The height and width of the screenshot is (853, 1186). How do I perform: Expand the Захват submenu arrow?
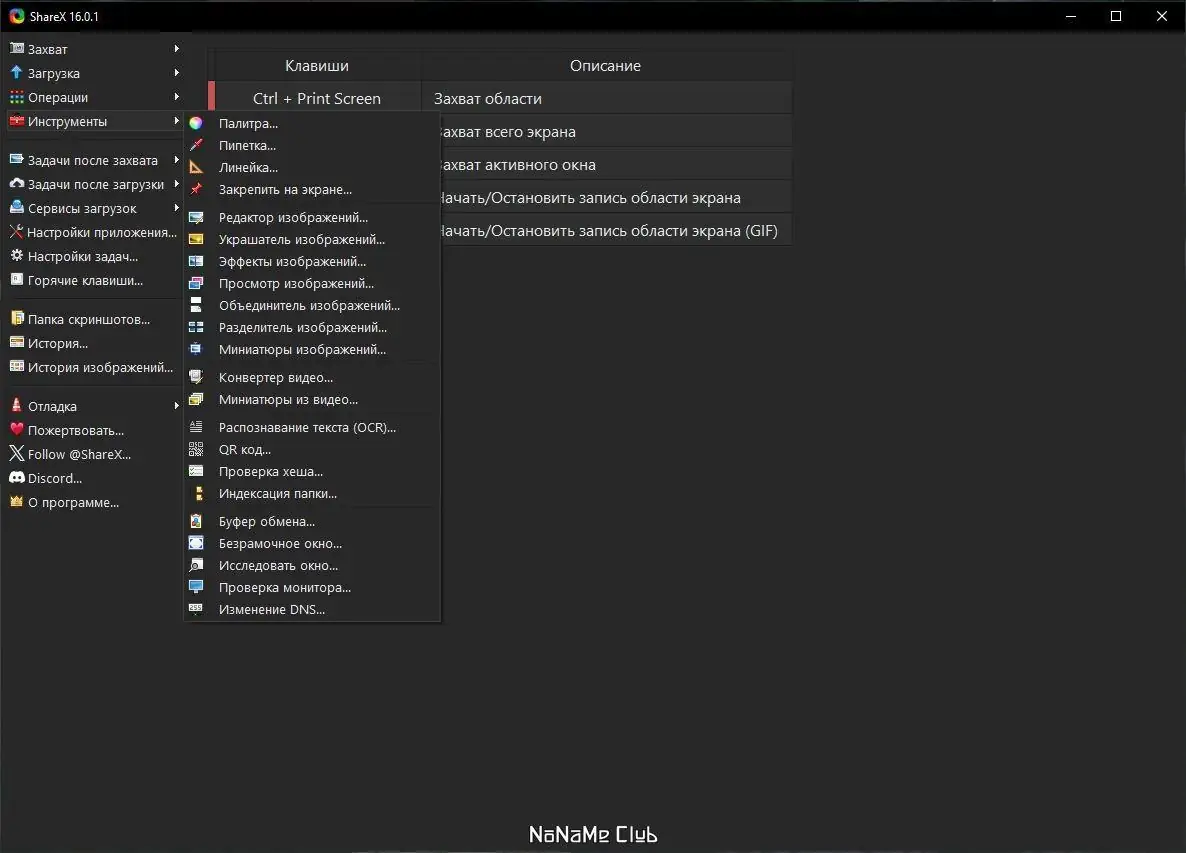[x=176, y=48]
